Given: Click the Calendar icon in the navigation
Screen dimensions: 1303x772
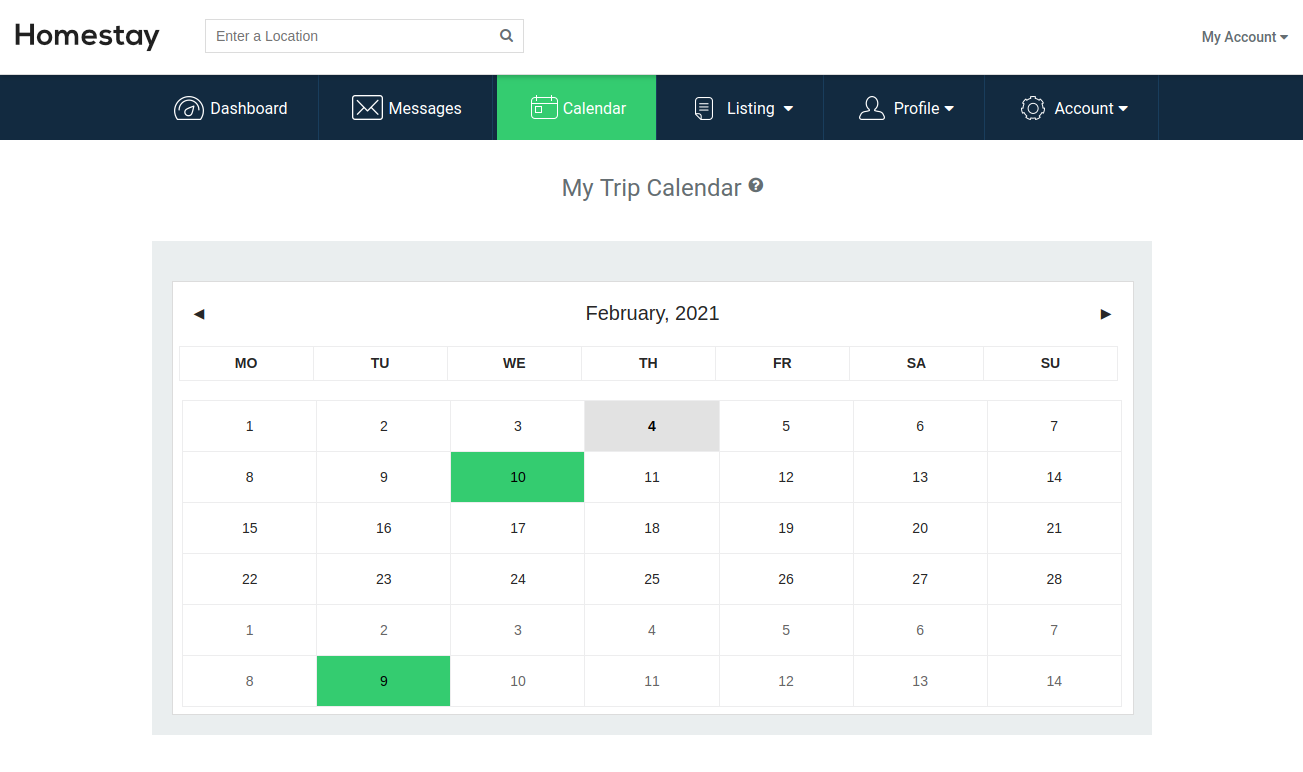Looking at the screenshot, I should point(543,106).
